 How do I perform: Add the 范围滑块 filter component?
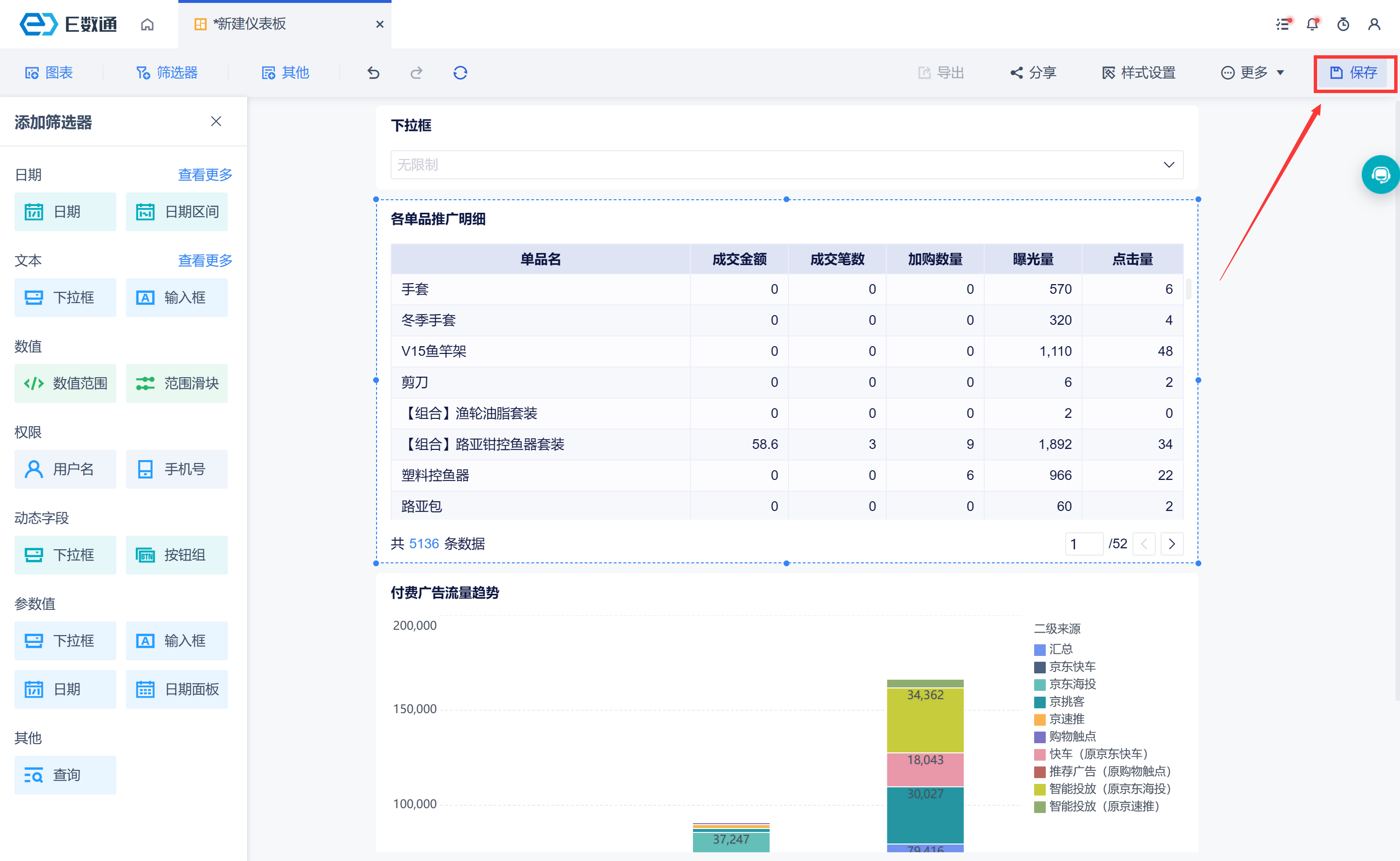coord(177,383)
